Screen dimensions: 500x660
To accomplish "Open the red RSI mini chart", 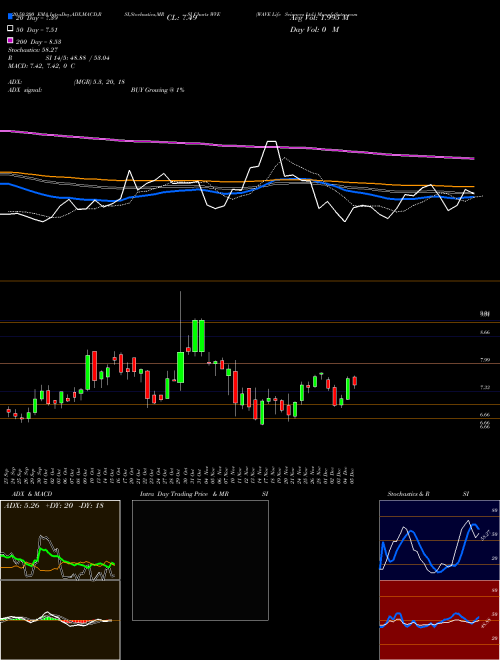I will click(439, 620).
